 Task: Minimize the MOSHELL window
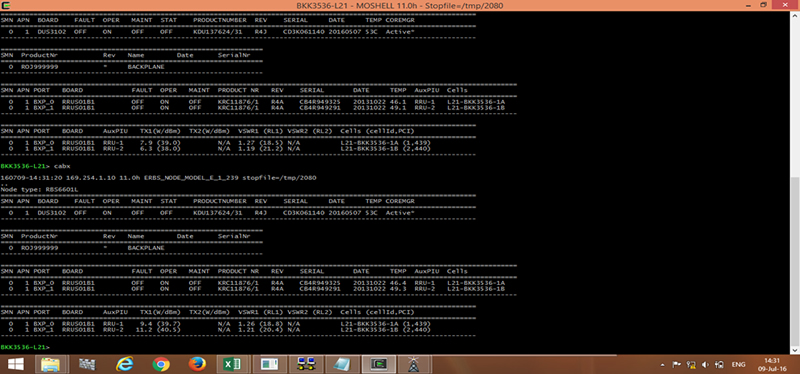(749, 5)
